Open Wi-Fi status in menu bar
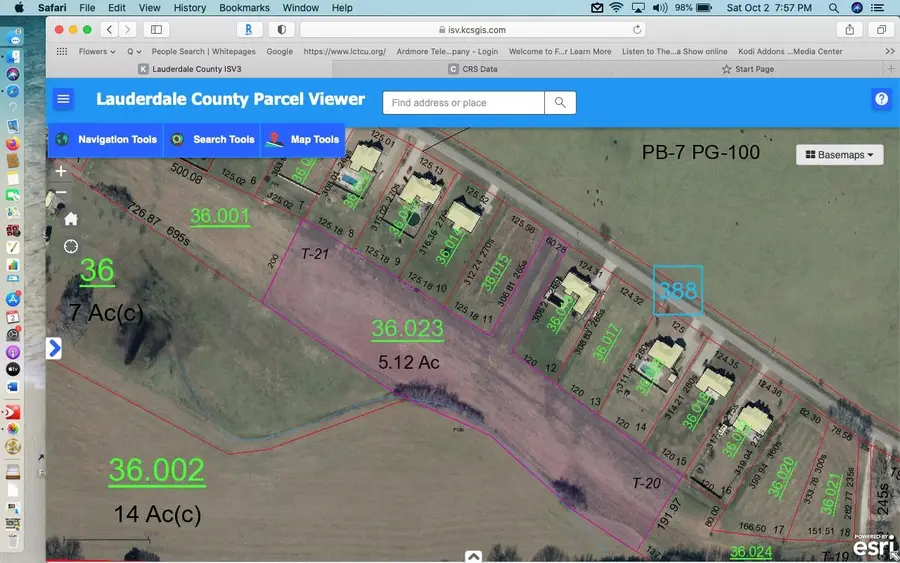This screenshot has height=563, width=900. click(x=616, y=7)
